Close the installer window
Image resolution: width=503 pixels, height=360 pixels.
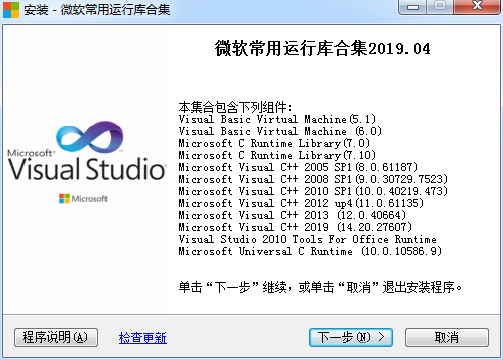[477, 6]
